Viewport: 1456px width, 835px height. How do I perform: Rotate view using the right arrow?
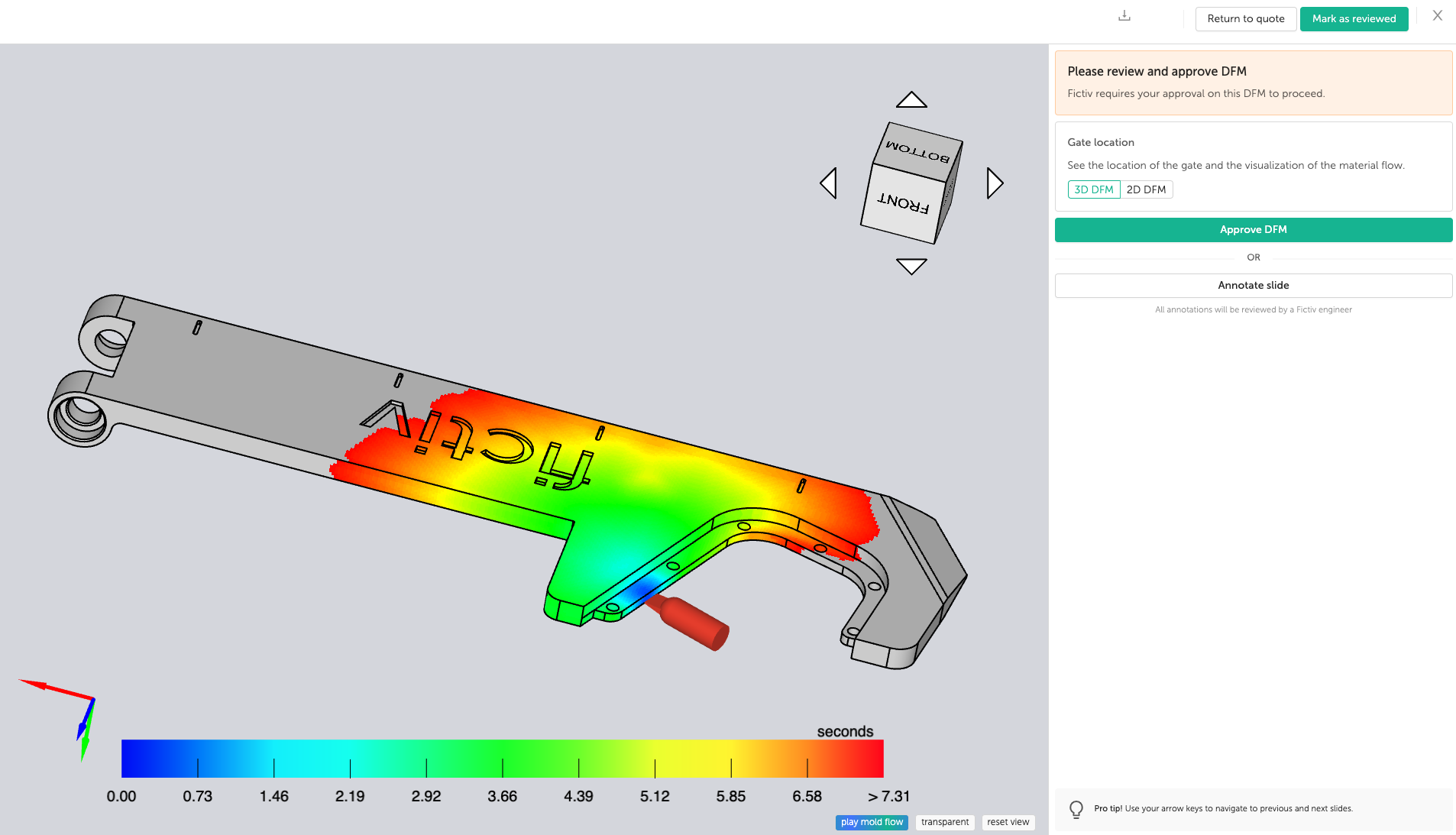994,183
